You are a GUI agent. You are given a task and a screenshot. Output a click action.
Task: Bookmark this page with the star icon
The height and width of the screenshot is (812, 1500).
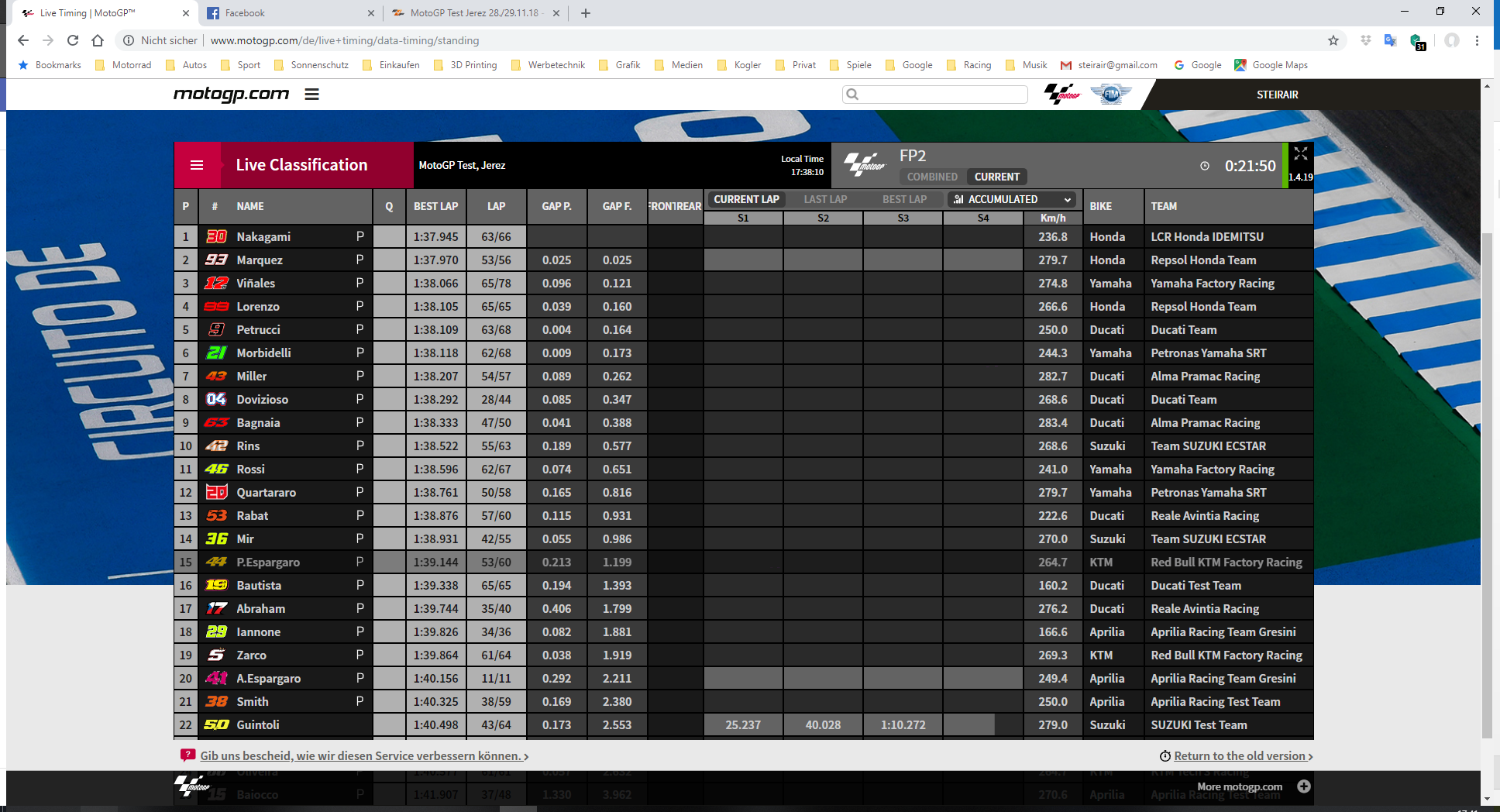tap(1333, 40)
